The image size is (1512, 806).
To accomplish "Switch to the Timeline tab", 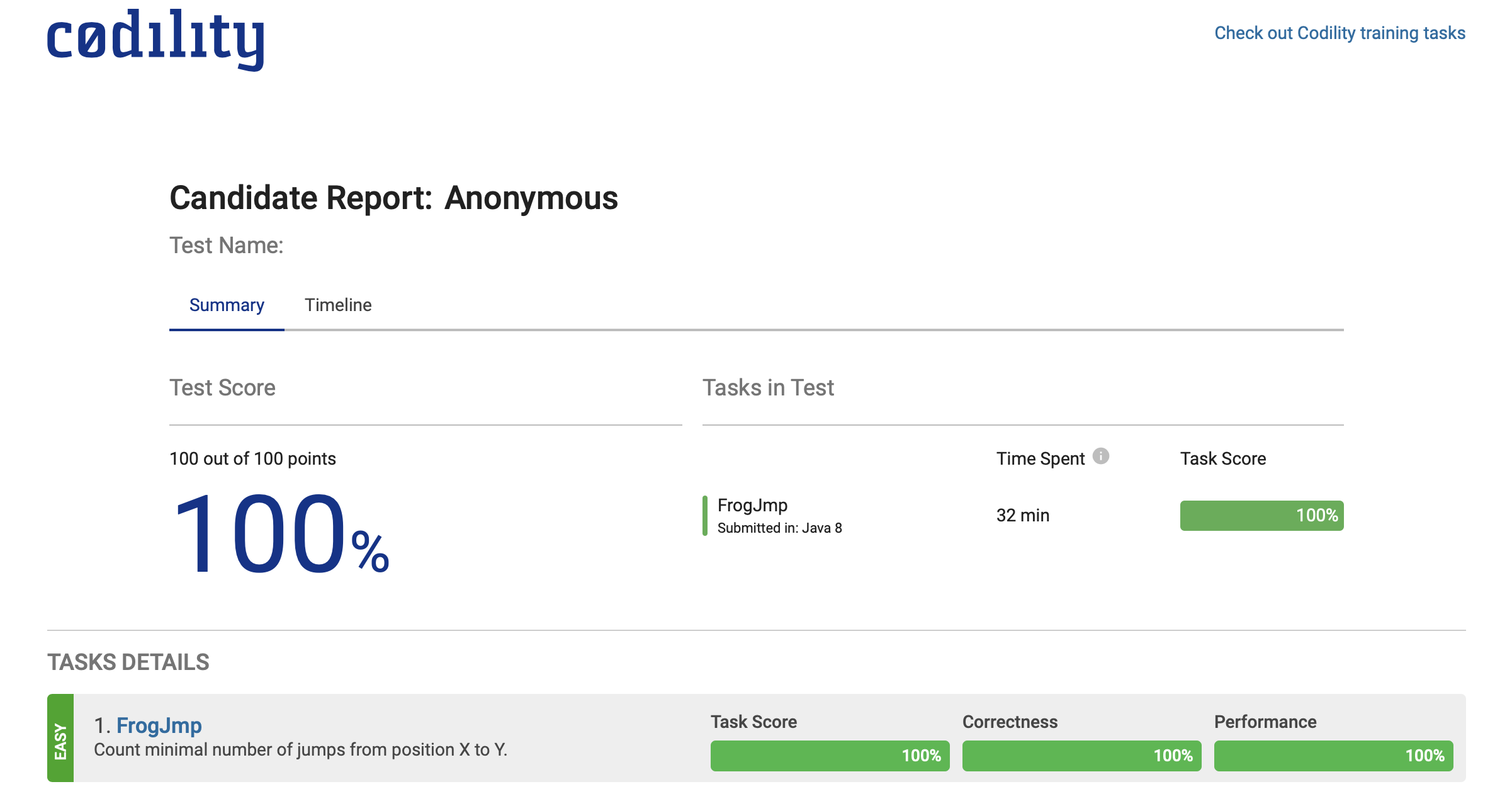I will [x=338, y=305].
